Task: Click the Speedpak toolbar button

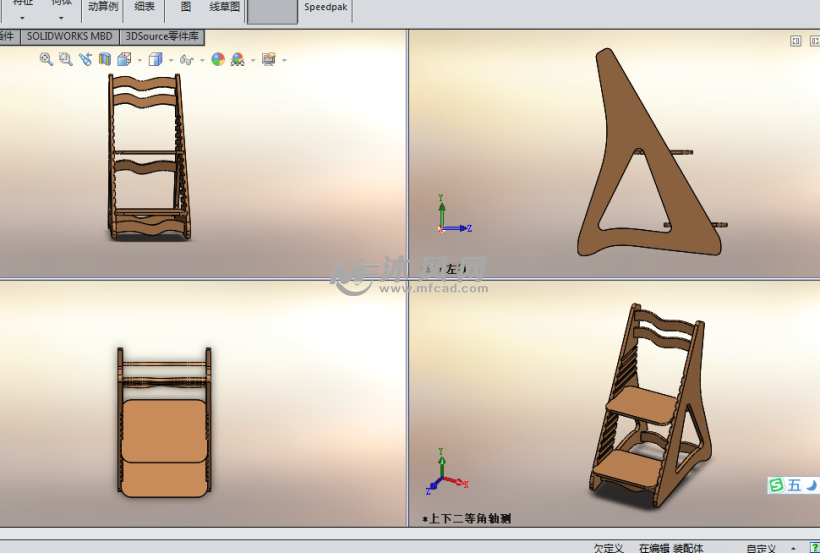Action: [326, 6]
